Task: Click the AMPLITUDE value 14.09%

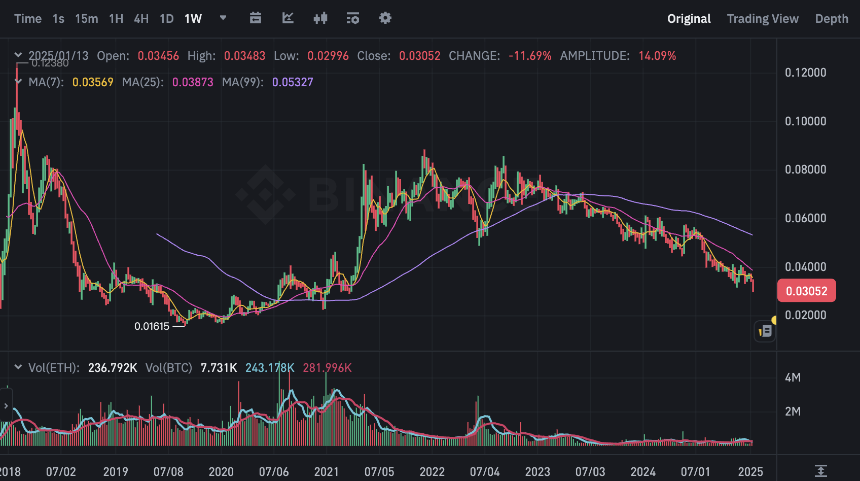Action: point(657,56)
